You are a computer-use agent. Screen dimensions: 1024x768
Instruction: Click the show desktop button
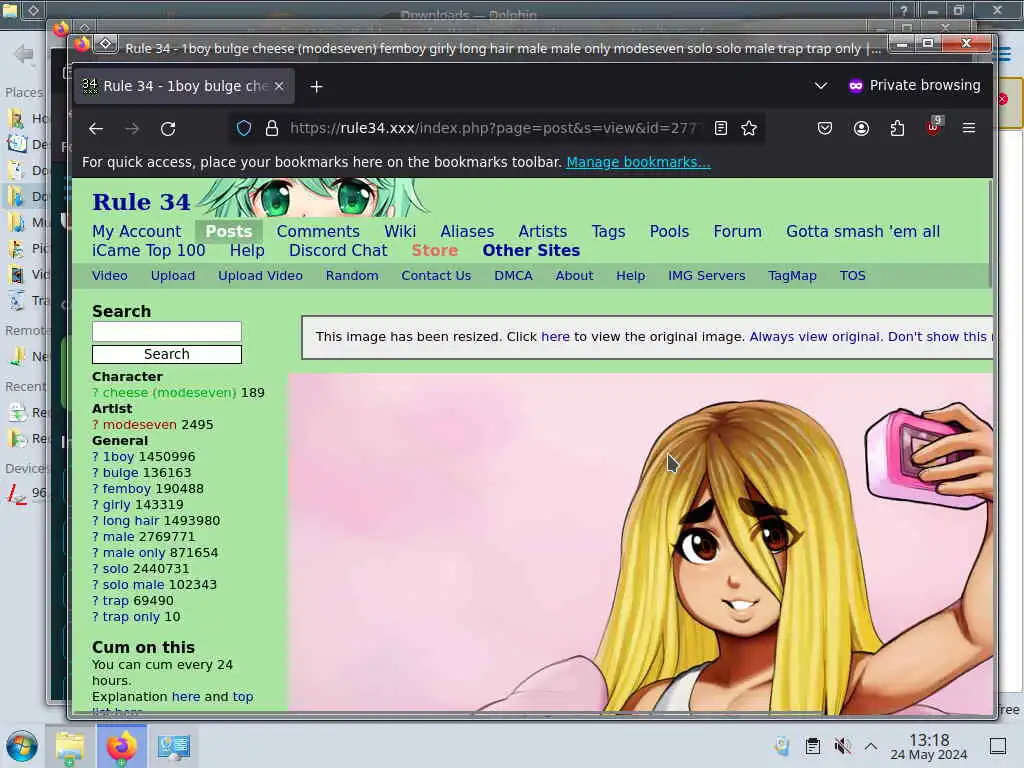pos(998,746)
